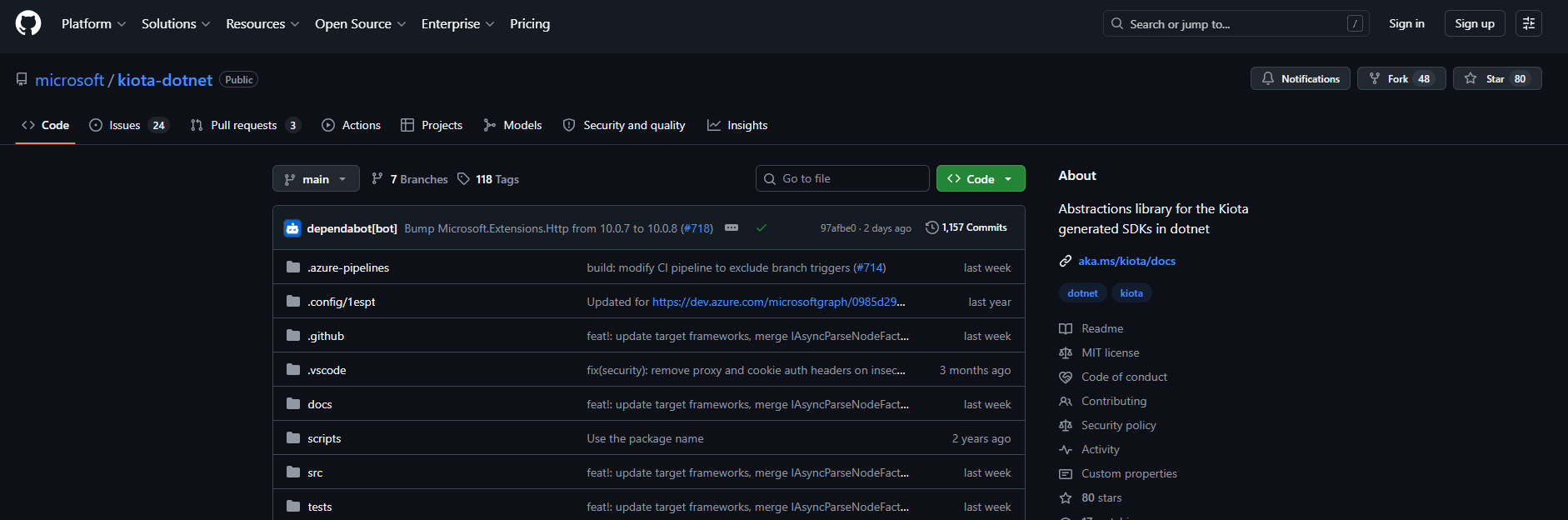This screenshot has width=1568, height=520.
Task: Click the branch icon beside 7 Branches
Action: coord(377,179)
